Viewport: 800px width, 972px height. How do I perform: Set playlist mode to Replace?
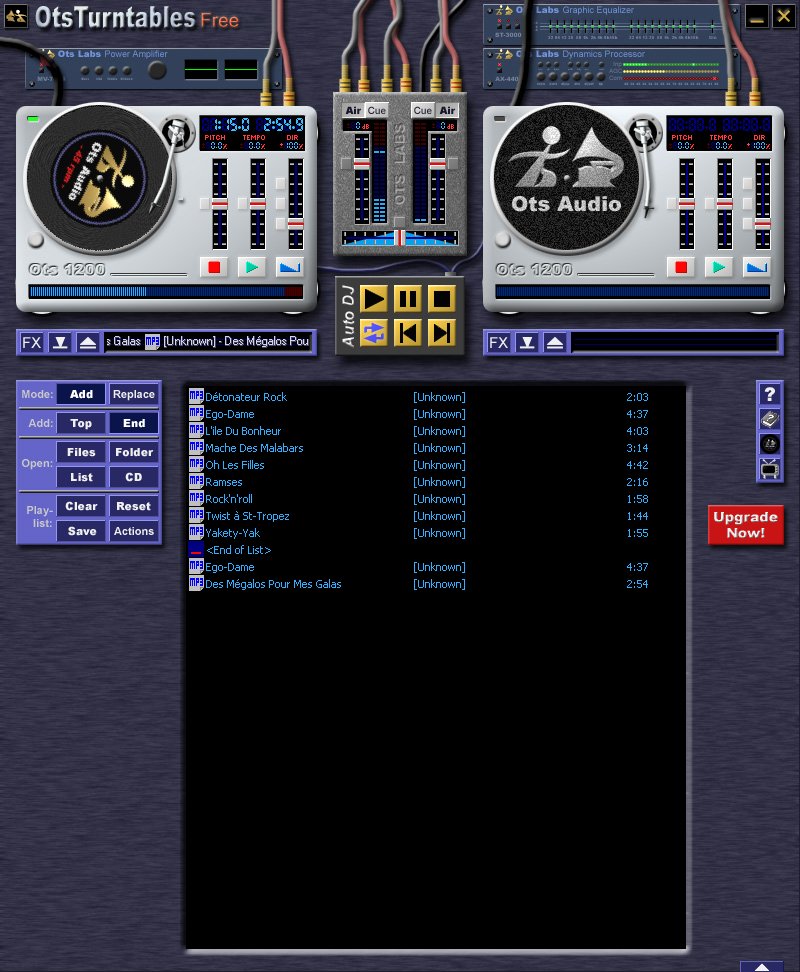134,394
